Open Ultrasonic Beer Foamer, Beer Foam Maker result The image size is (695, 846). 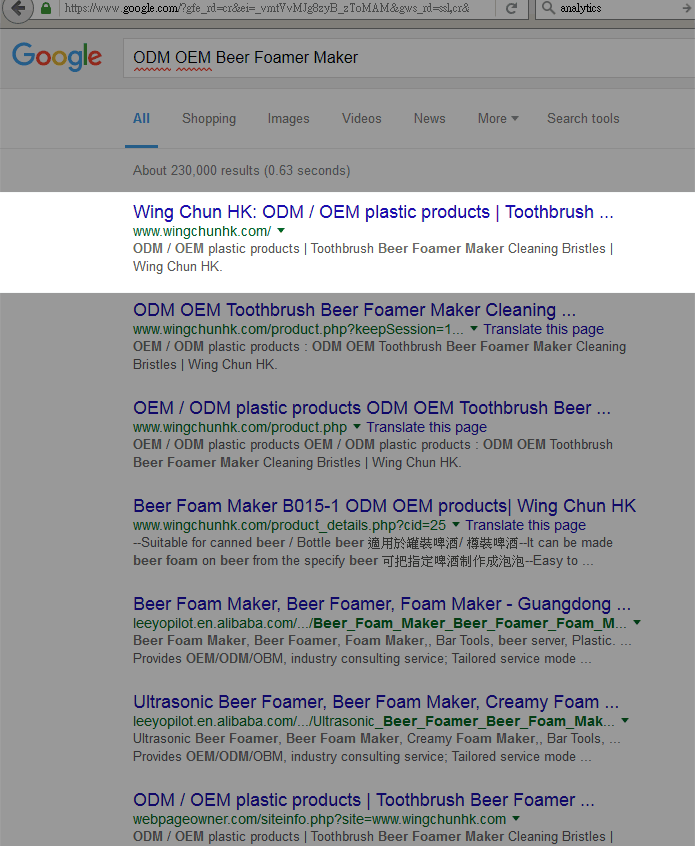coord(376,702)
